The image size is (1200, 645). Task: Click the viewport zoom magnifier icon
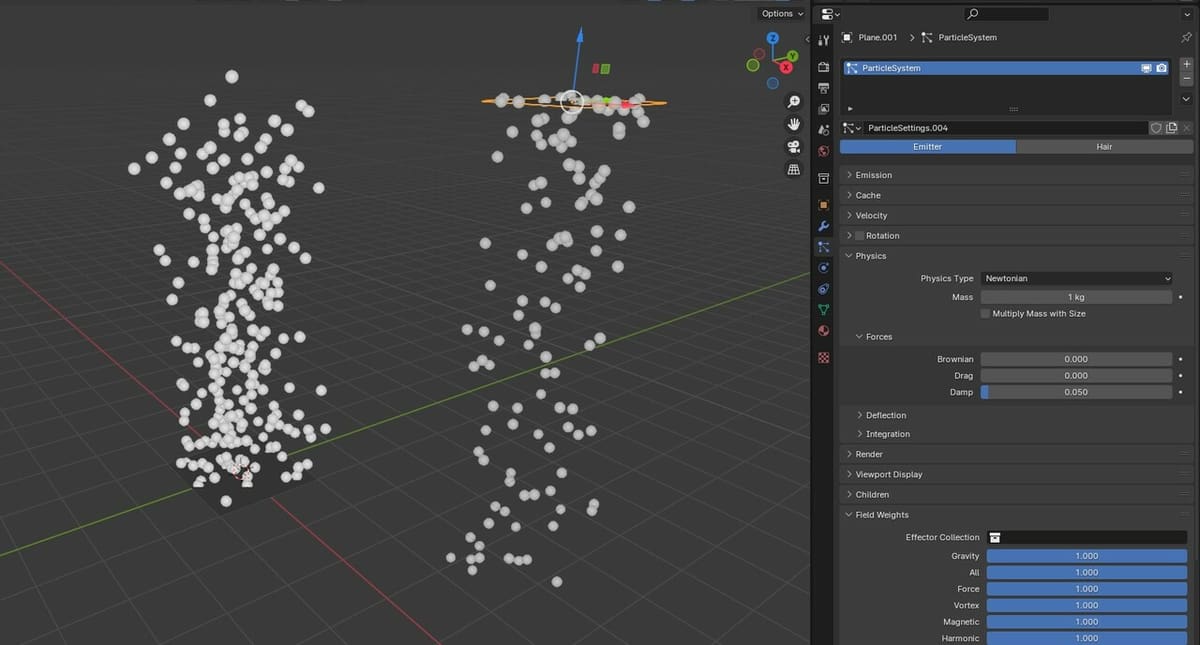pyautogui.click(x=794, y=101)
